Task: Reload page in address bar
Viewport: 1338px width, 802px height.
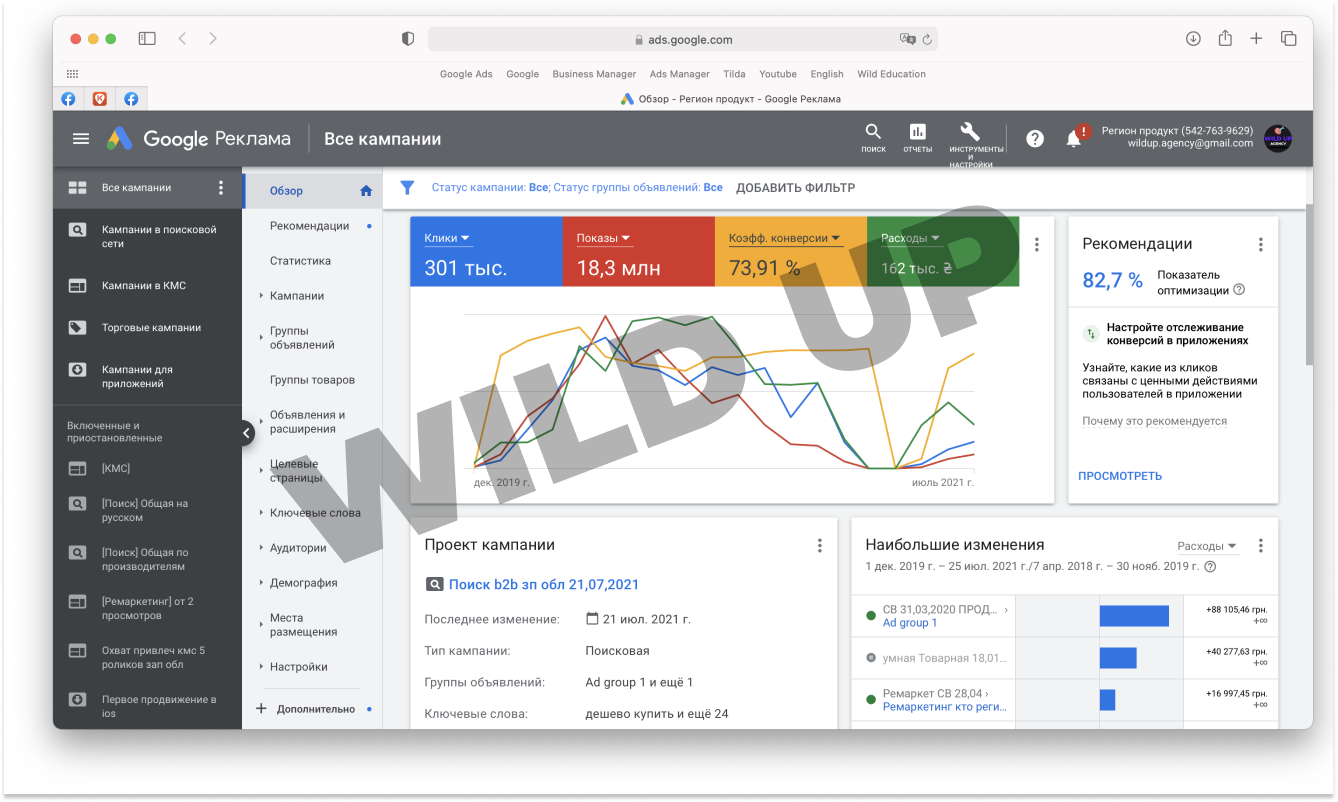Action: pos(927,40)
